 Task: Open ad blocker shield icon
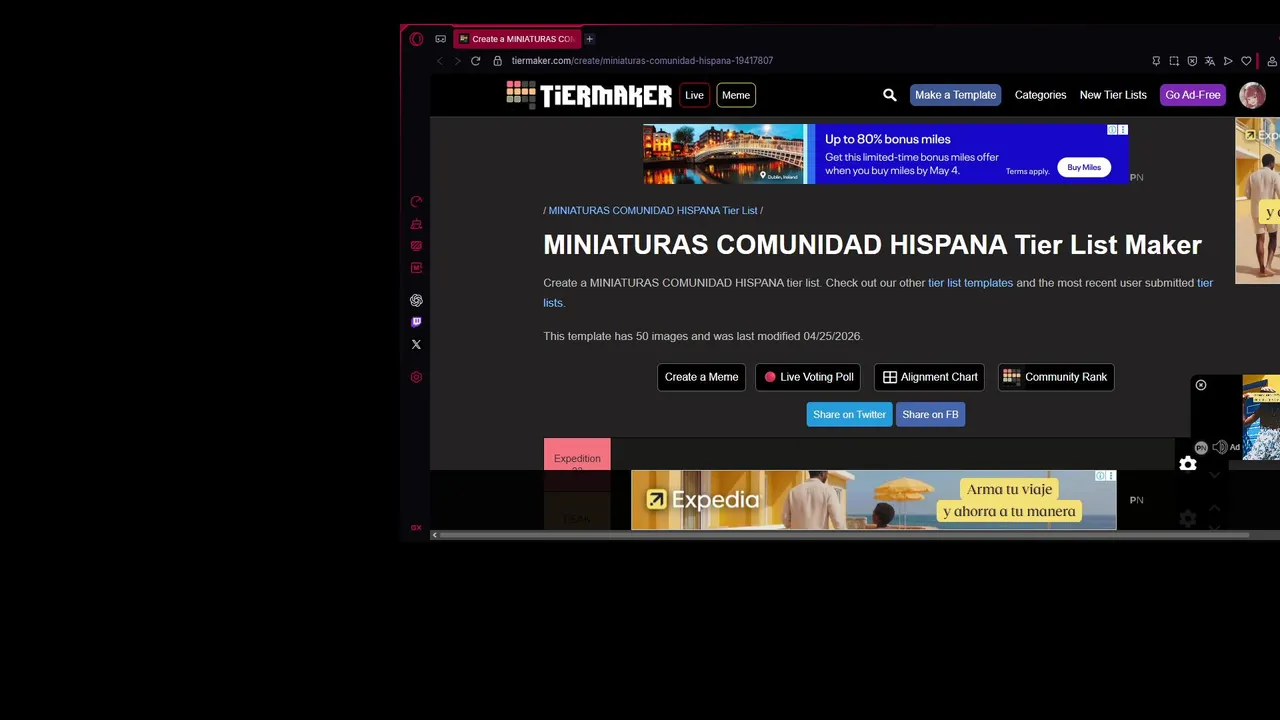point(1192,61)
